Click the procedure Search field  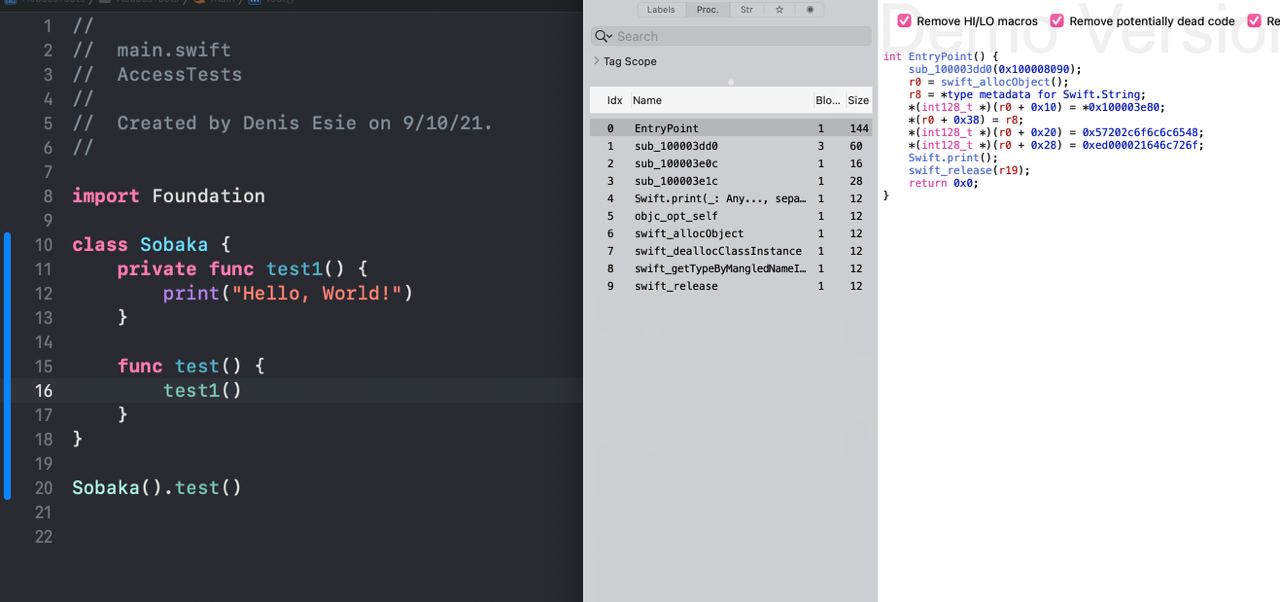[740, 36]
